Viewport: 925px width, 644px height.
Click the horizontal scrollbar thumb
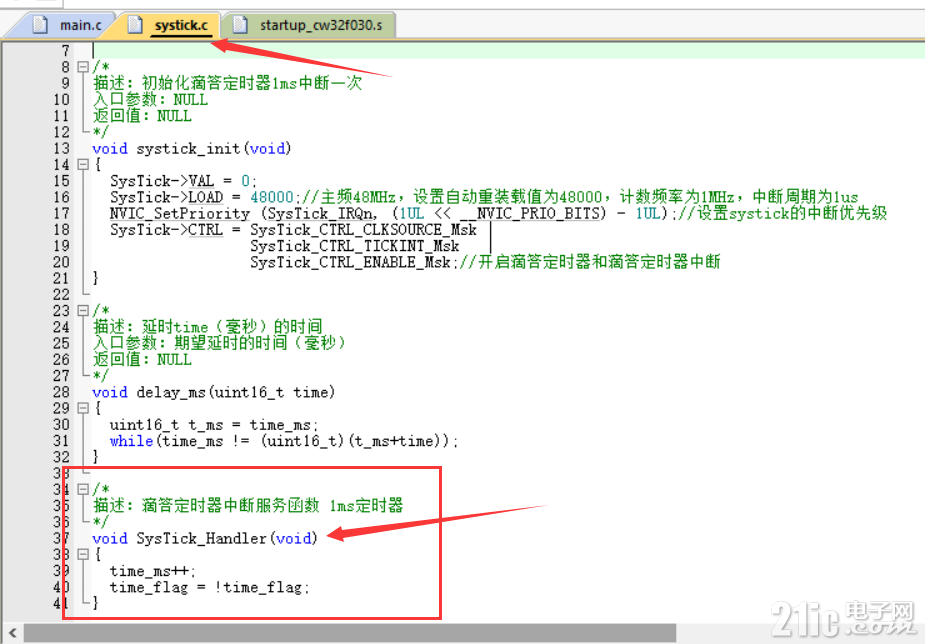point(349,634)
